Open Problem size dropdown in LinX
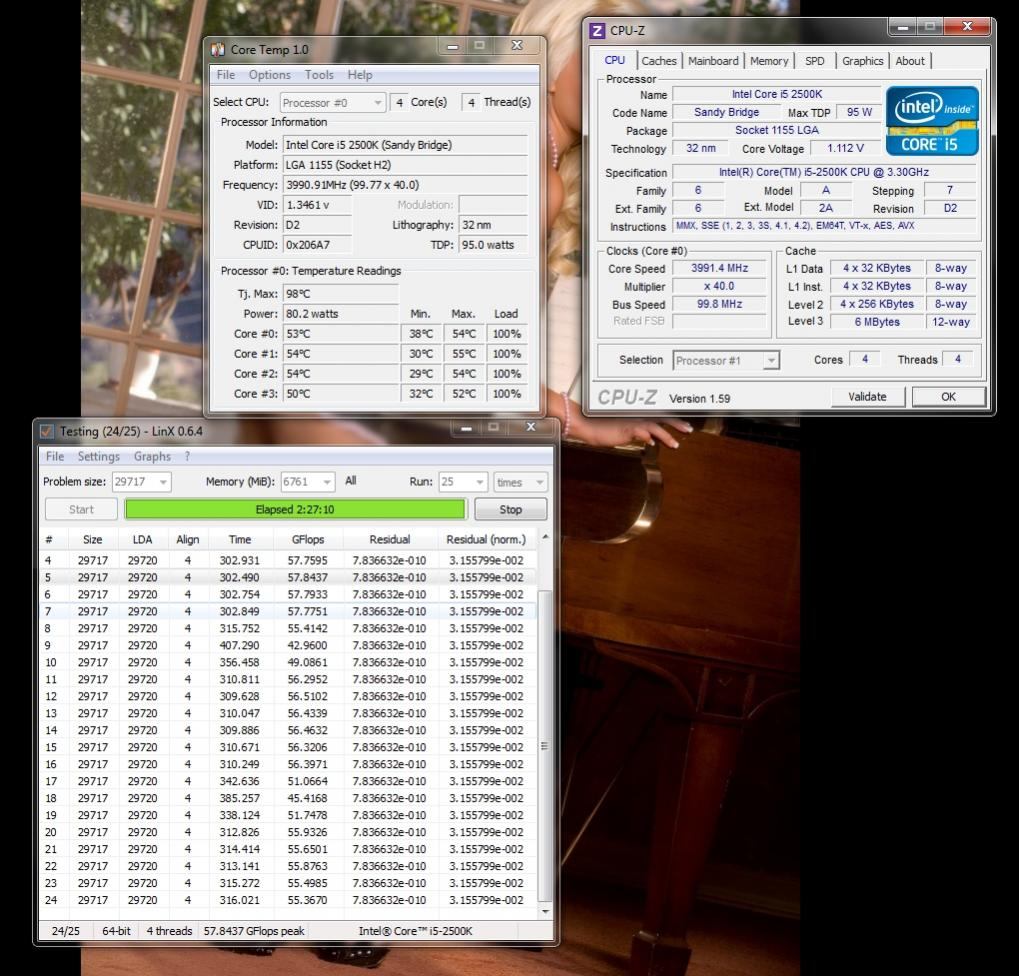The width and height of the screenshot is (1019, 976). coord(141,482)
